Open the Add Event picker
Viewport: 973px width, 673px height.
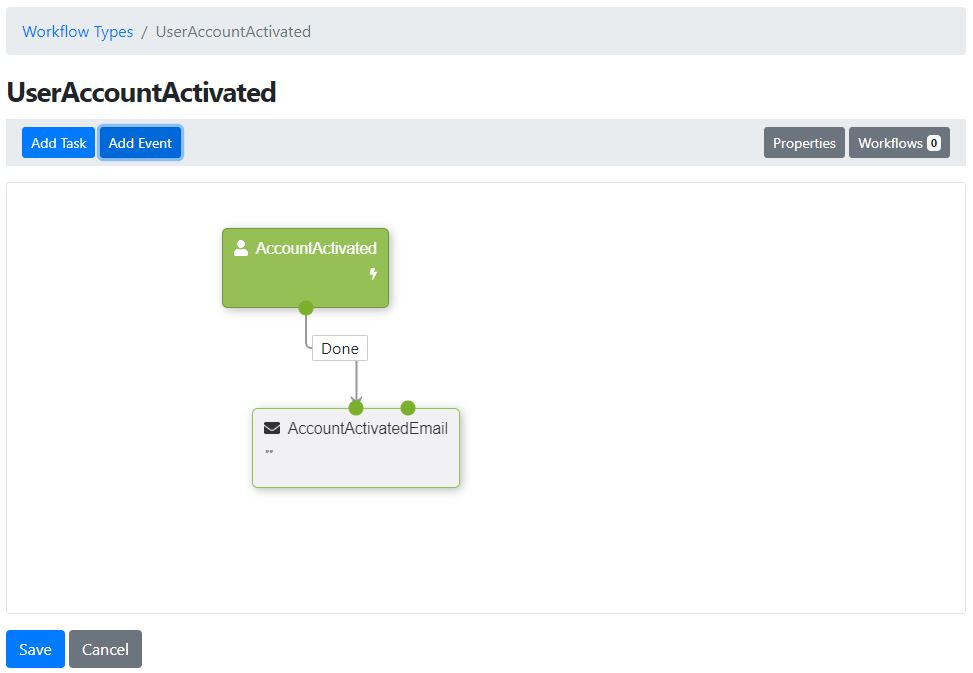pyautogui.click(x=140, y=143)
